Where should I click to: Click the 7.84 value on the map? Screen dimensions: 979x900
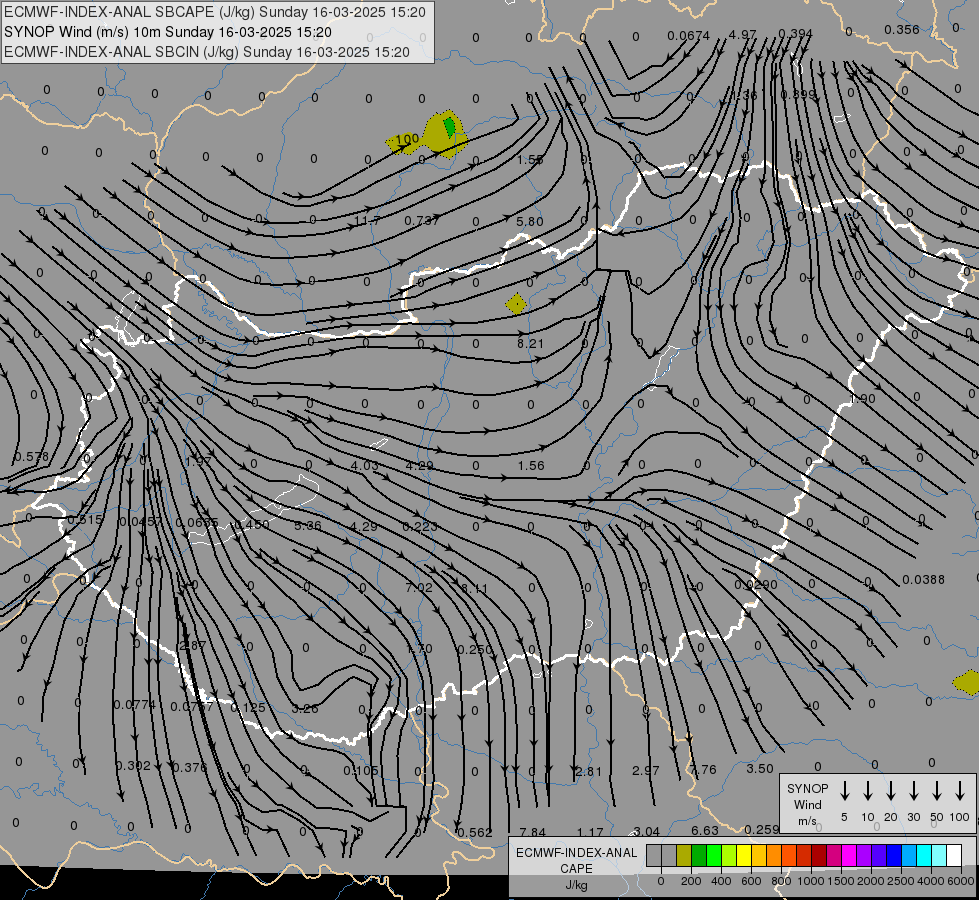(x=533, y=833)
